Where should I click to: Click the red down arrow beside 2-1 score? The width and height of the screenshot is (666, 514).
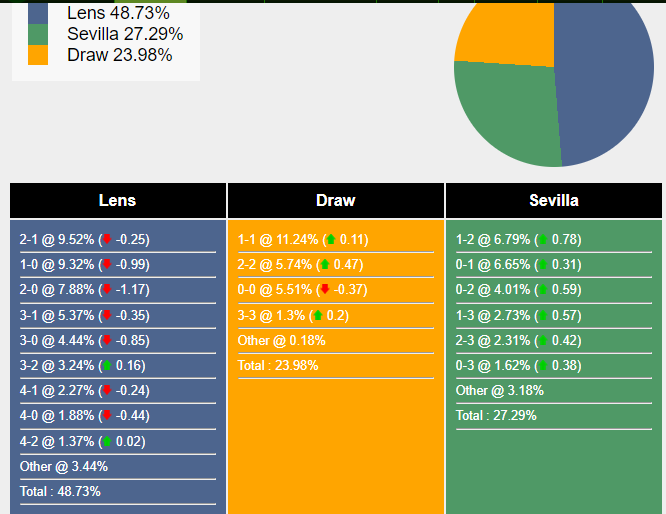click(x=106, y=240)
